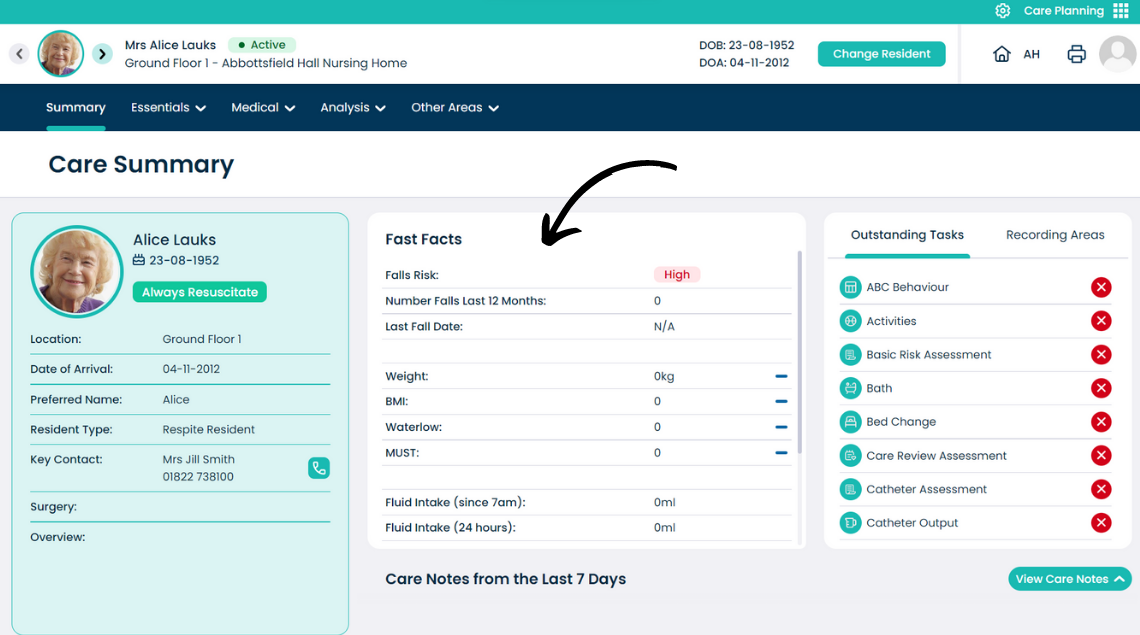Expand the Medical menu
Screen dimensions: 1140x635
pos(262,108)
